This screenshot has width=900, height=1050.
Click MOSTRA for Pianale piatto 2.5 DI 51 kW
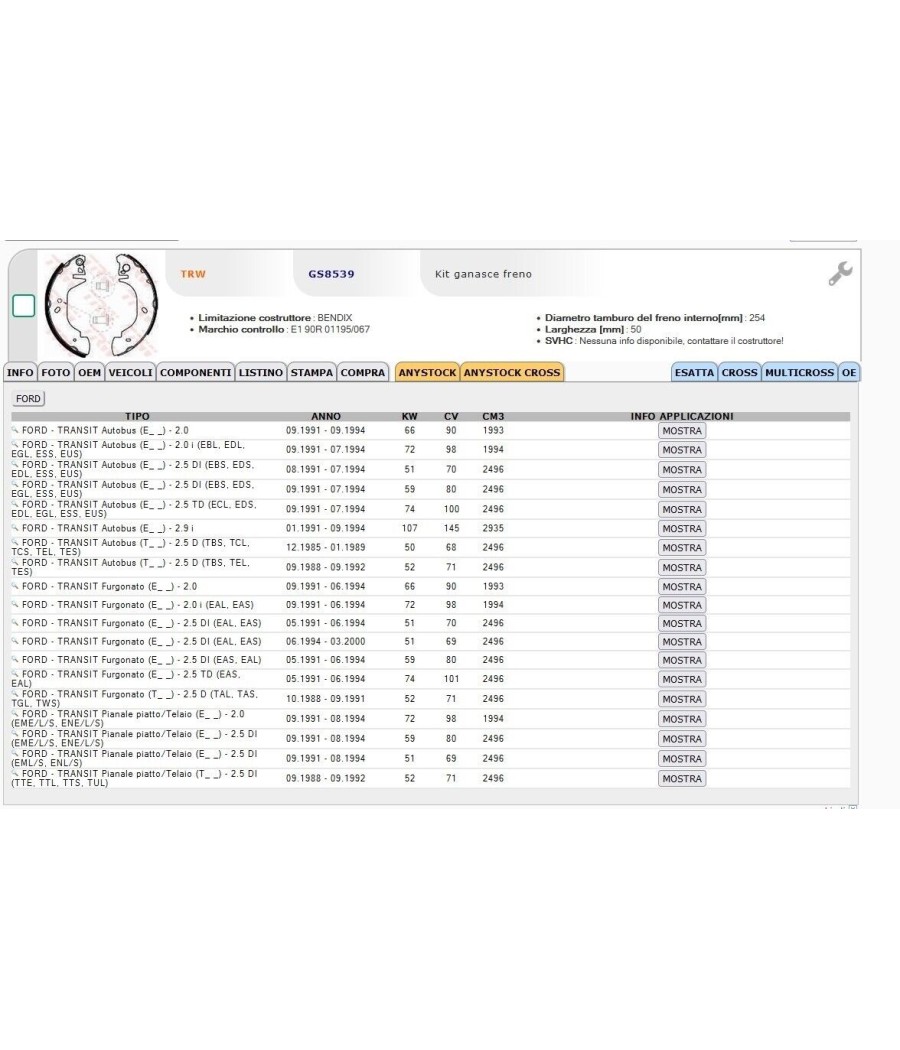coord(682,759)
